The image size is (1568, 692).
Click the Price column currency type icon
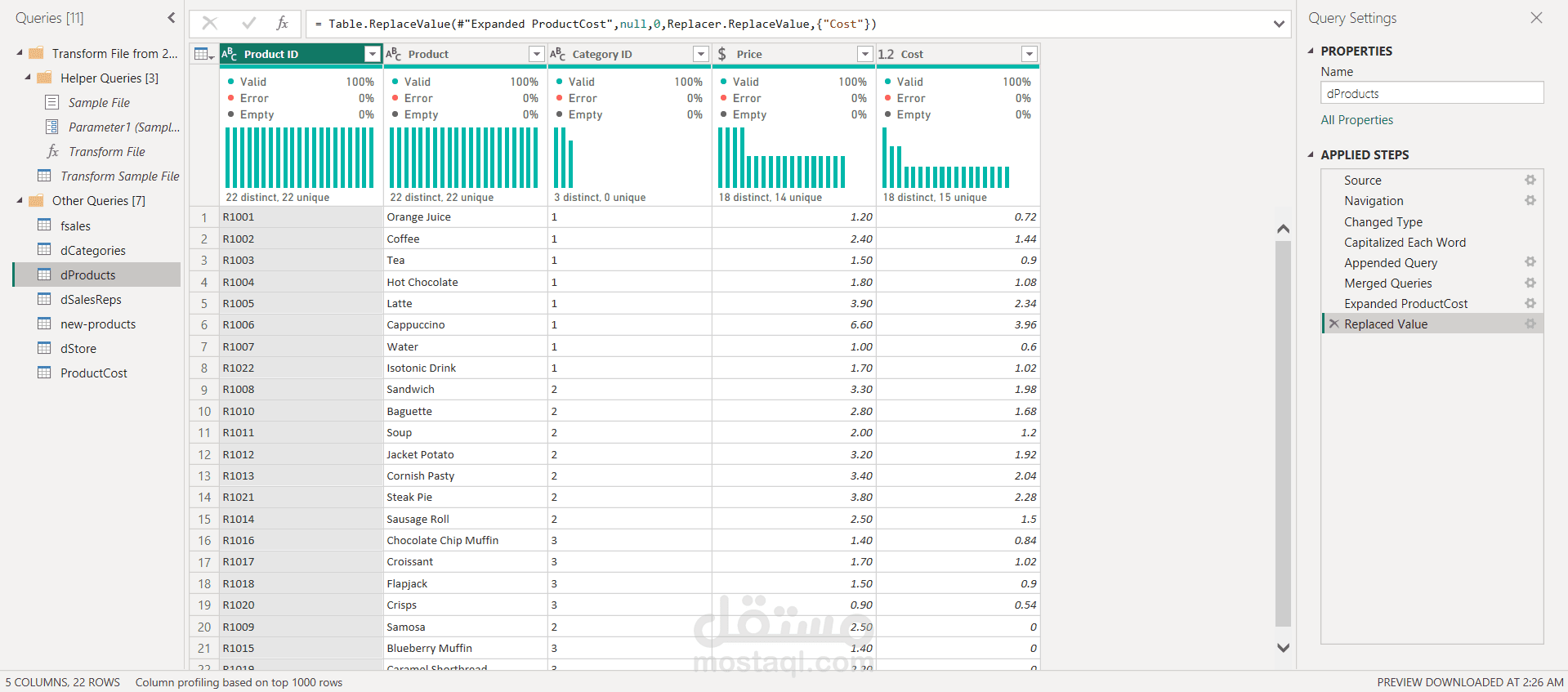click(722, 55)
